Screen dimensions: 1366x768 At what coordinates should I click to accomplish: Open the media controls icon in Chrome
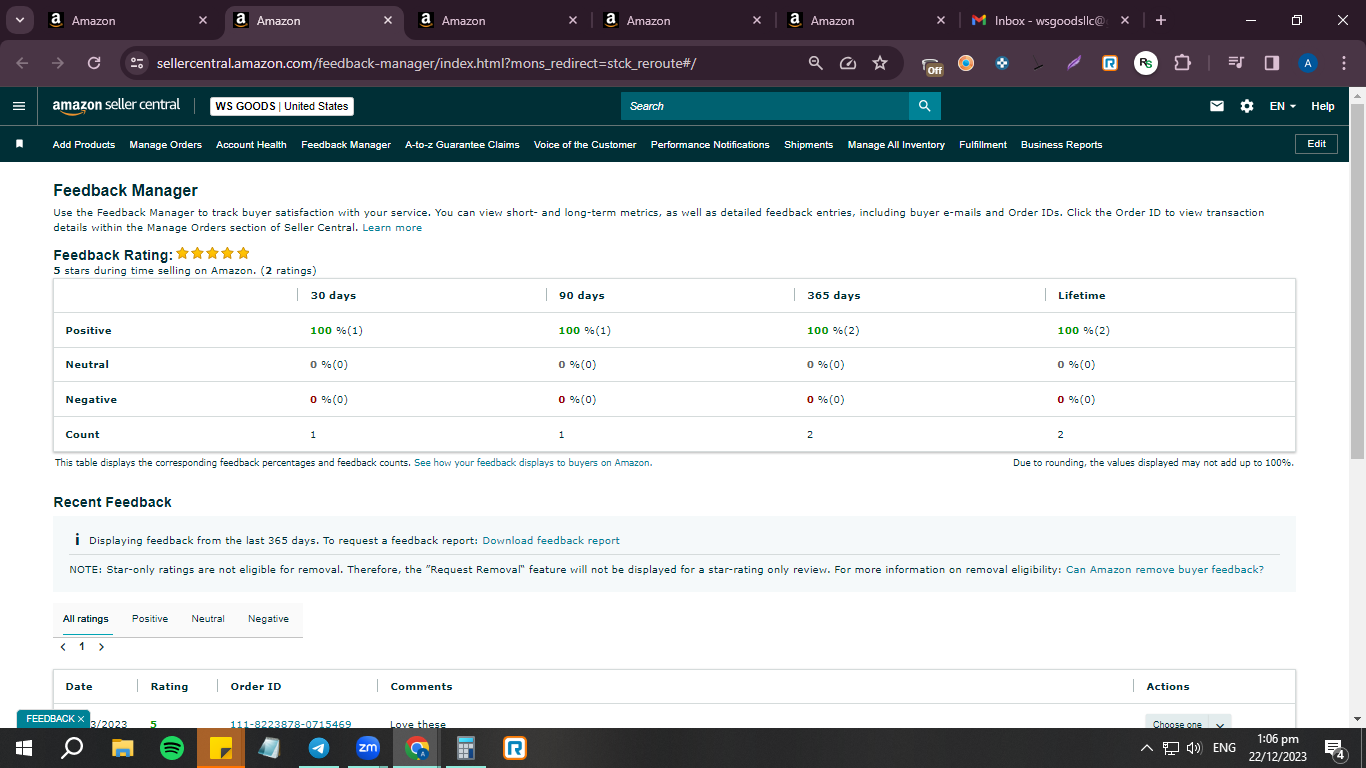coord(1236,63)
